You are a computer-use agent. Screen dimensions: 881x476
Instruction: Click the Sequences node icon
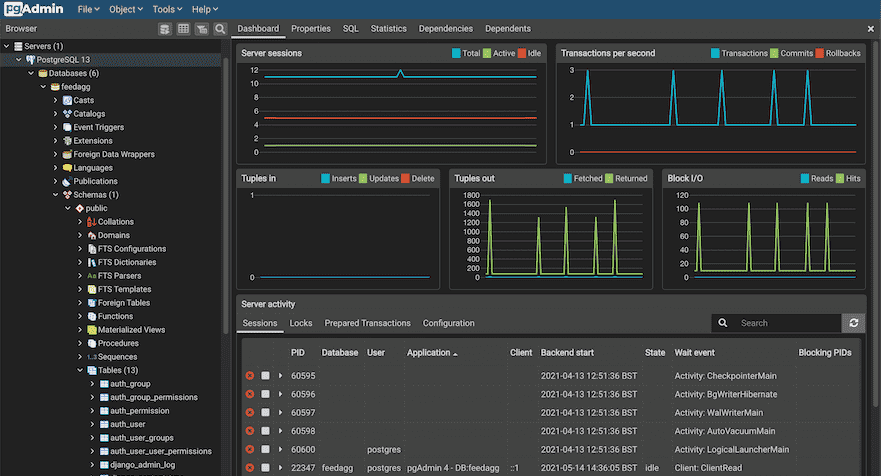click(x=92, y=357)
